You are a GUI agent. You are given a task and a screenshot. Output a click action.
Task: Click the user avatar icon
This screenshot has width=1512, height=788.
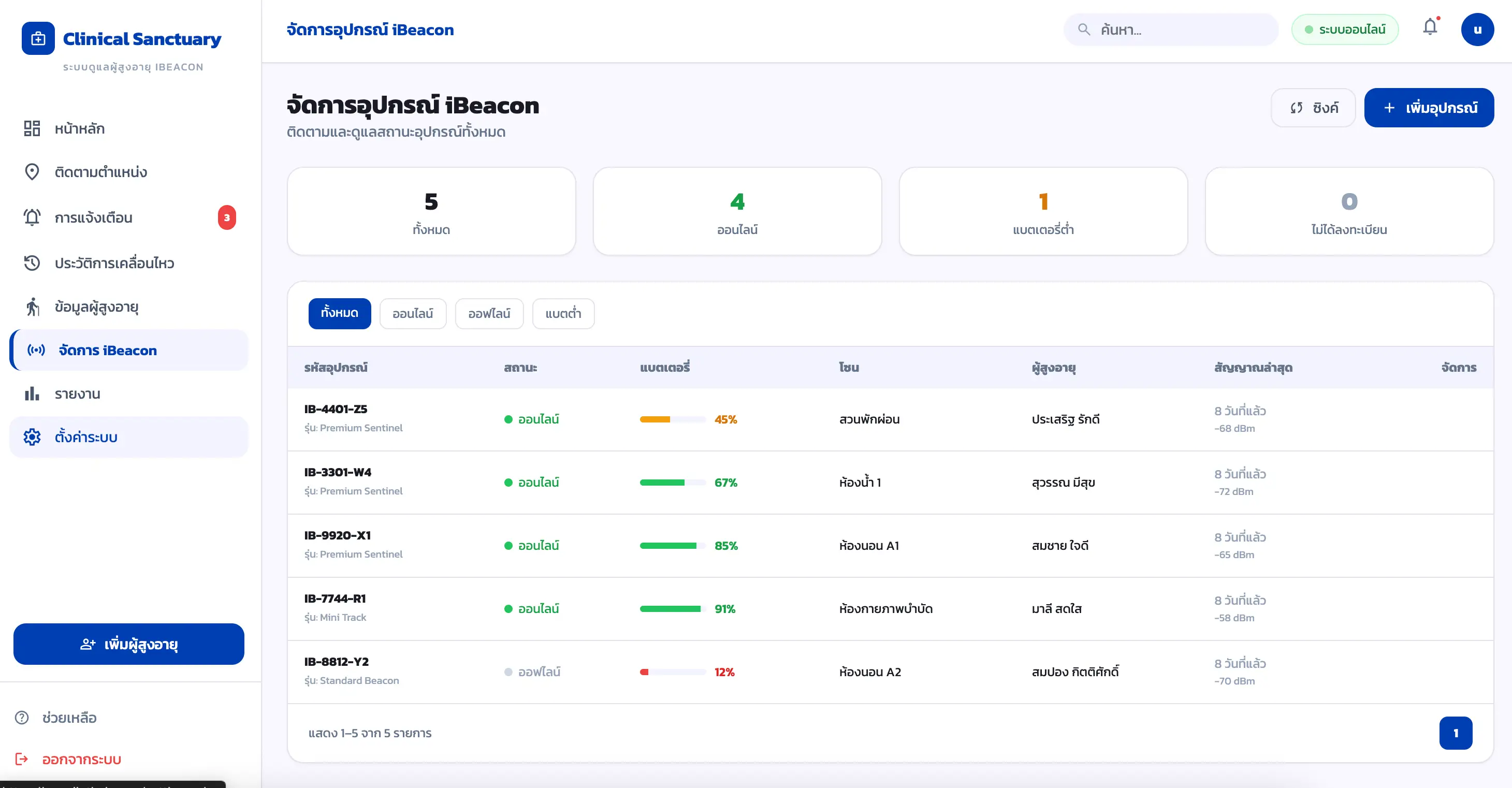[x=1477, y=30]
